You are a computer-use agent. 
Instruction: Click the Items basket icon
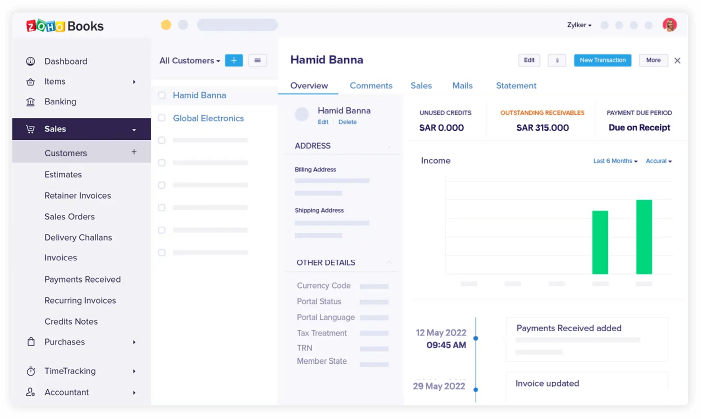coord(30,81)
